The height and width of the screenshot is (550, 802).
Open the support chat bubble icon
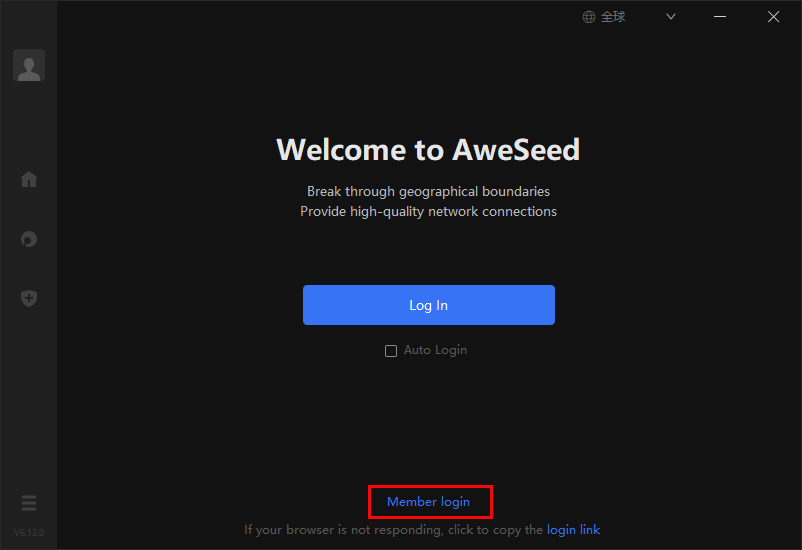coord(29,239)
